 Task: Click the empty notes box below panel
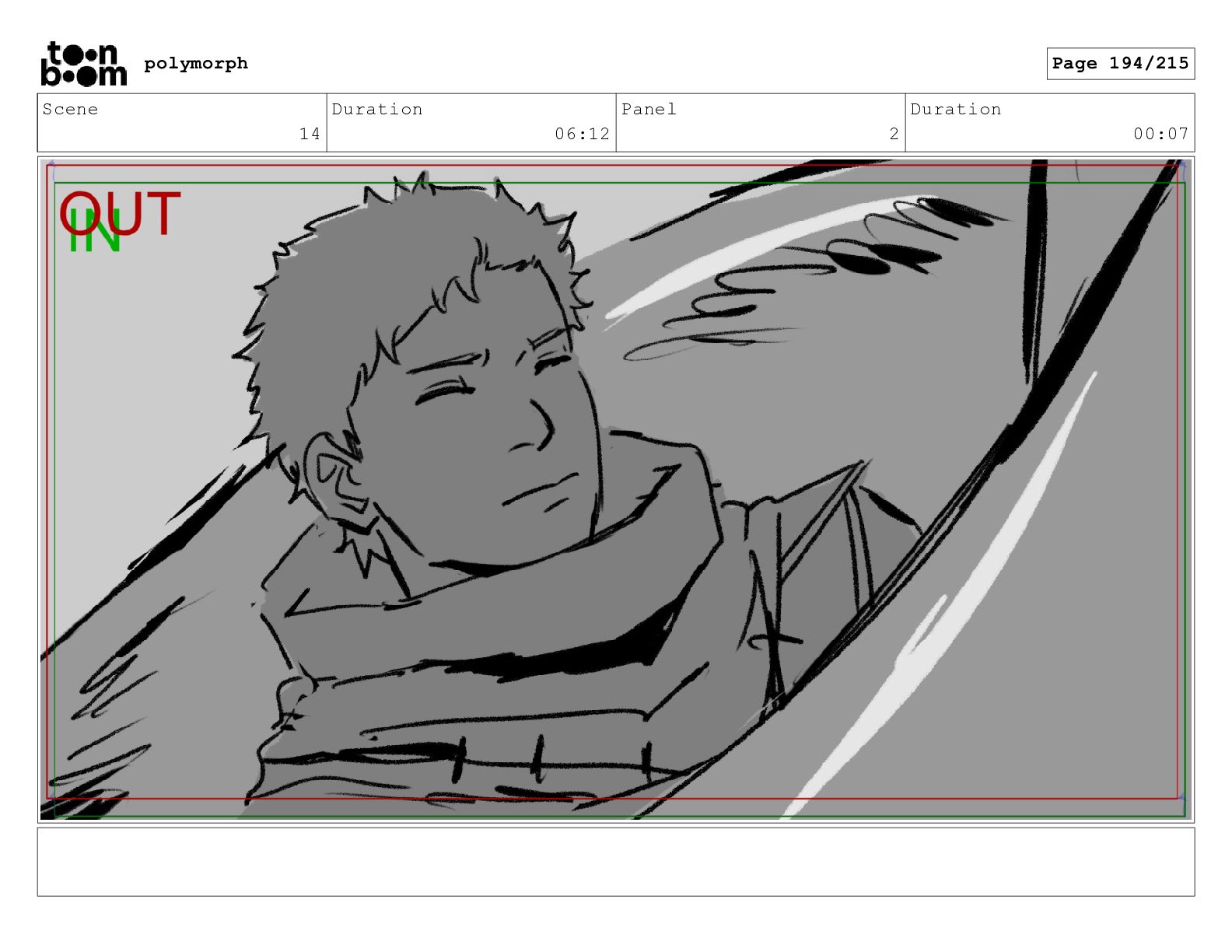(x=616, y=862)
